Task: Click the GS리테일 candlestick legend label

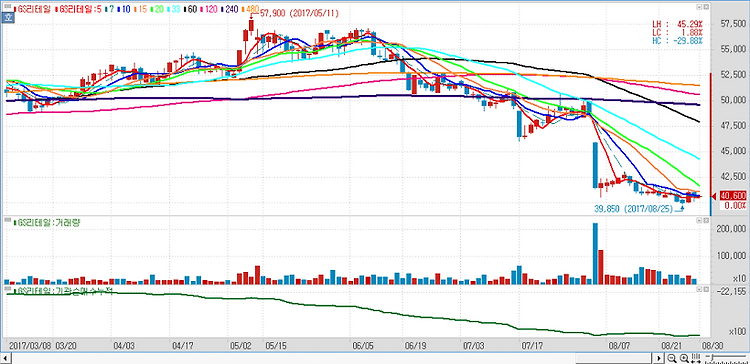Action: [x=33, y=9]
